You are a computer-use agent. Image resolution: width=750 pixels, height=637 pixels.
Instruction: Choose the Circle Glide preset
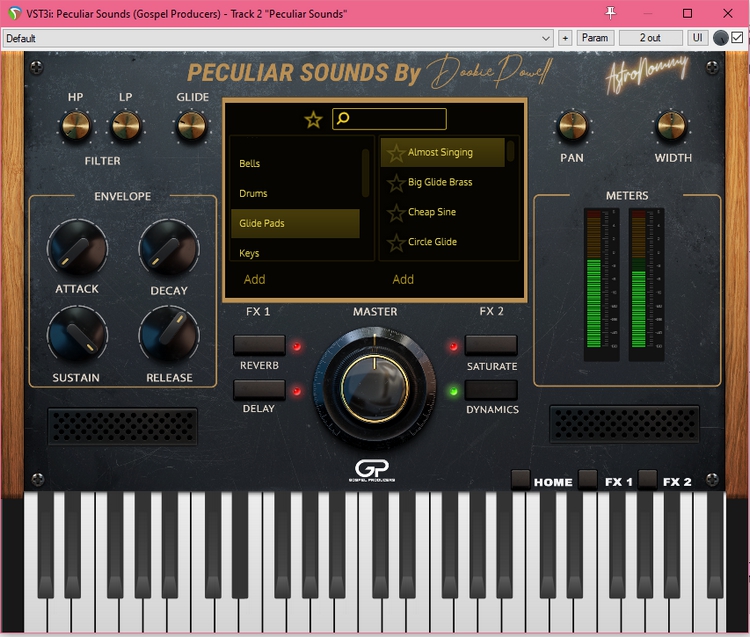click(x=442, y=242)
